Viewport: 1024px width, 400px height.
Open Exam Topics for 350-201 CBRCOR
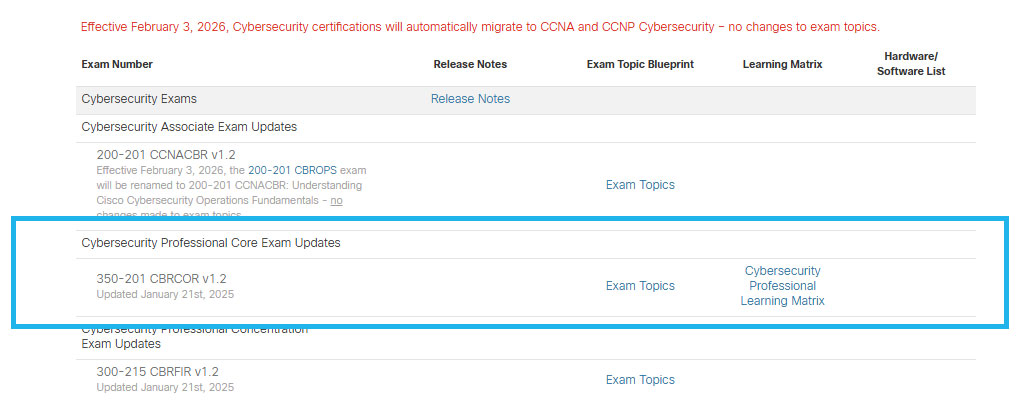click(x=640, y=286)
